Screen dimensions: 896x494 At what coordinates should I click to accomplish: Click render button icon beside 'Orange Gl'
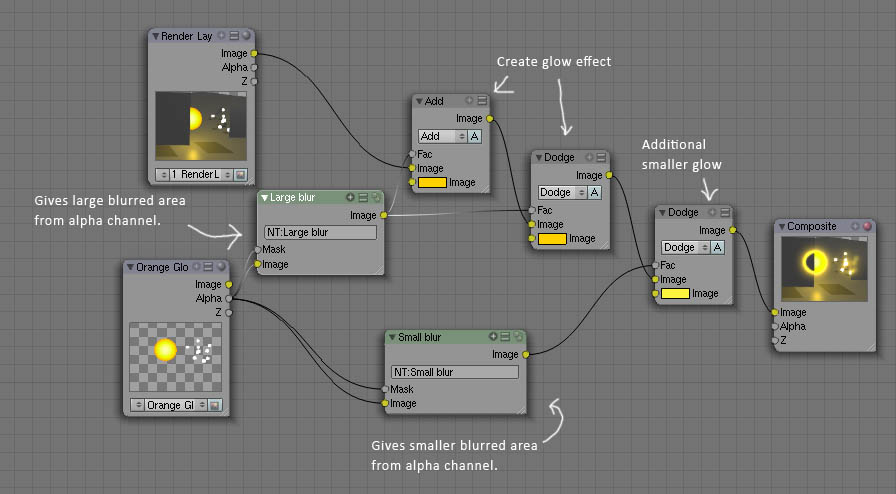(x=215, y=405)
